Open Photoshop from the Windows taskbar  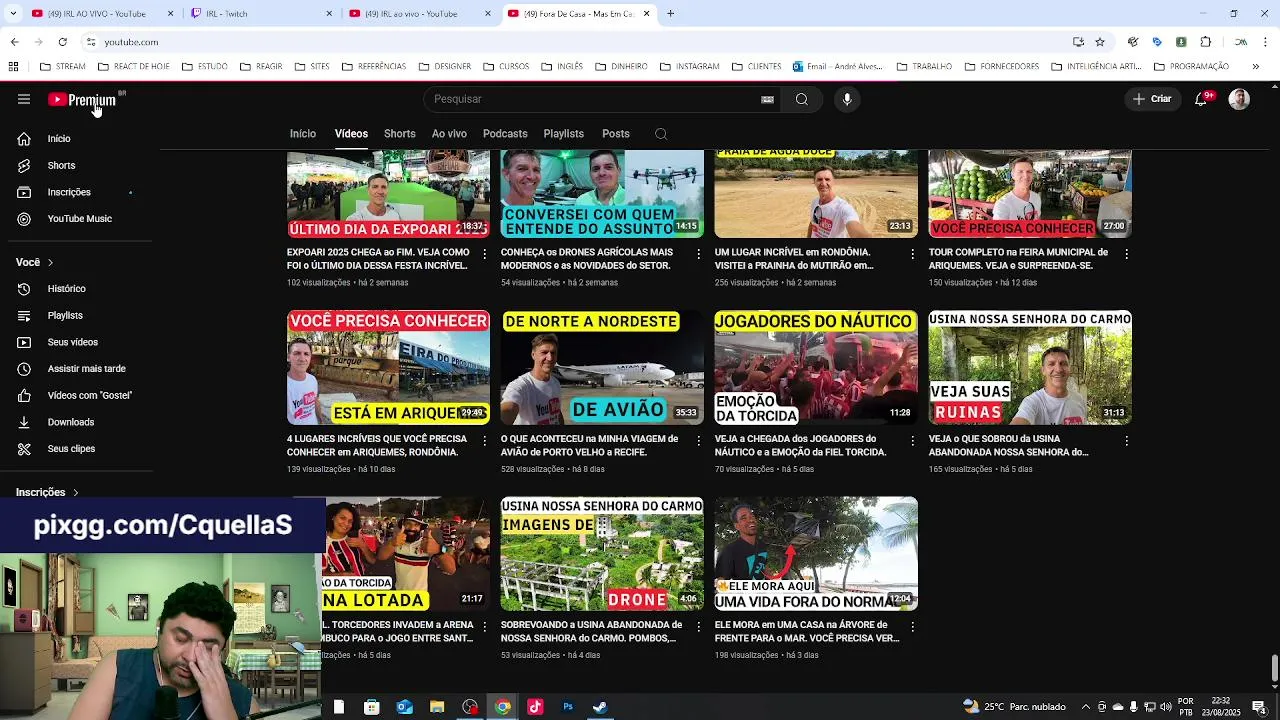tap(568, 707)
